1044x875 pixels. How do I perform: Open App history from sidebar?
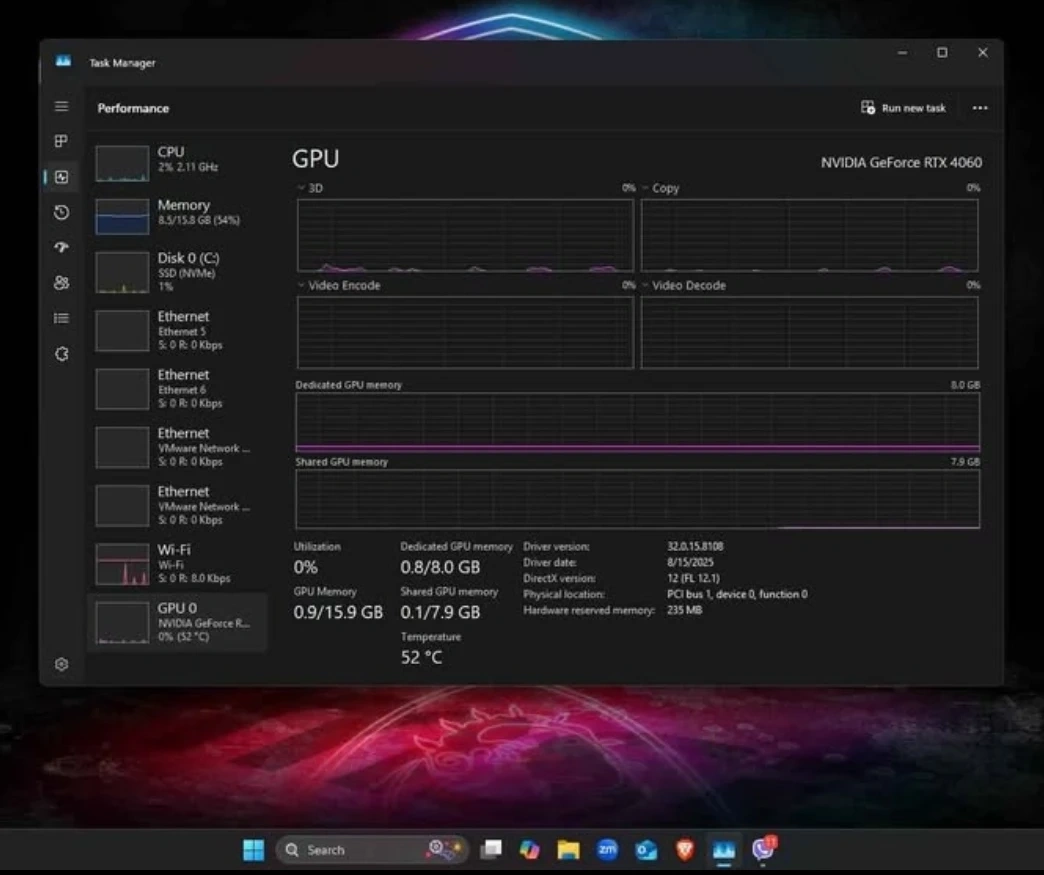pos(61,212)
